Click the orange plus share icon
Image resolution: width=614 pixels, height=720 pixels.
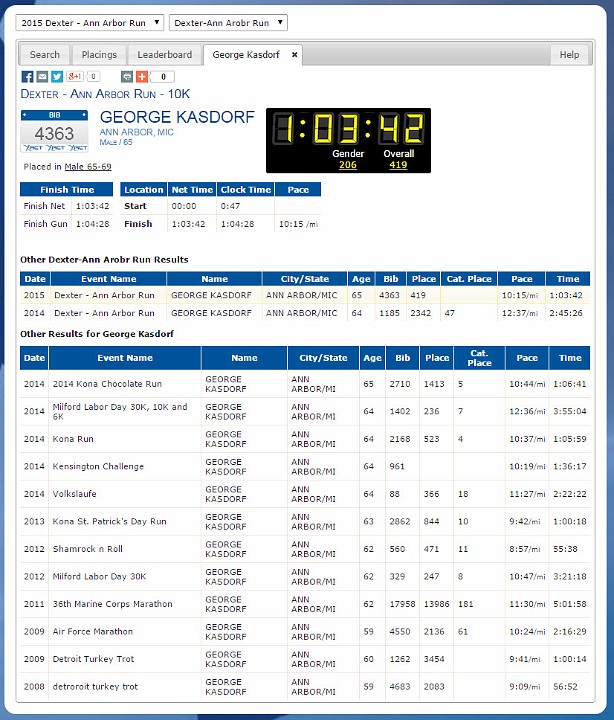point(142,76)
